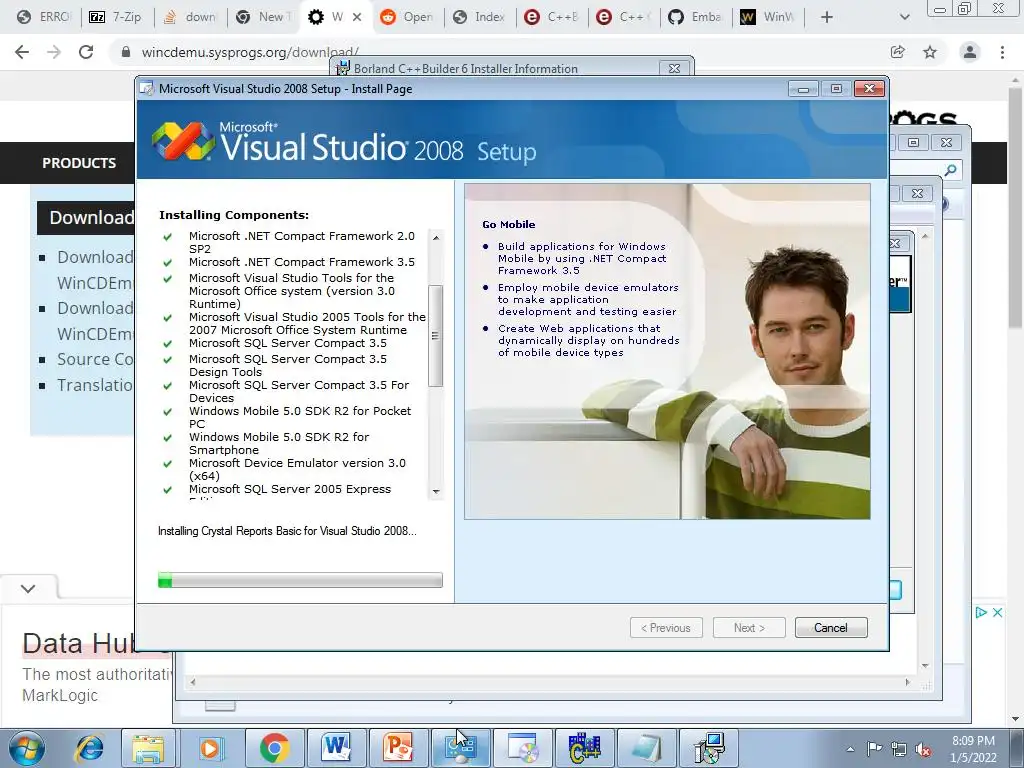Click the Go Mobile promotional image
This screenshot has width=1024, height=768.
[667, 351]
